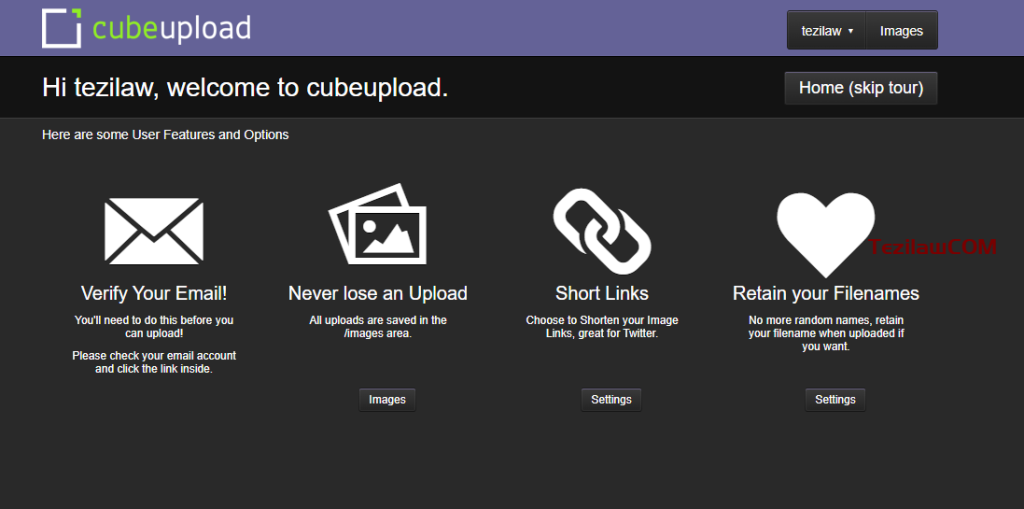This screenshot has width=1024, height=509.
Task: Click the welcome to cubeupload greeting
Action: coord(245,88)
